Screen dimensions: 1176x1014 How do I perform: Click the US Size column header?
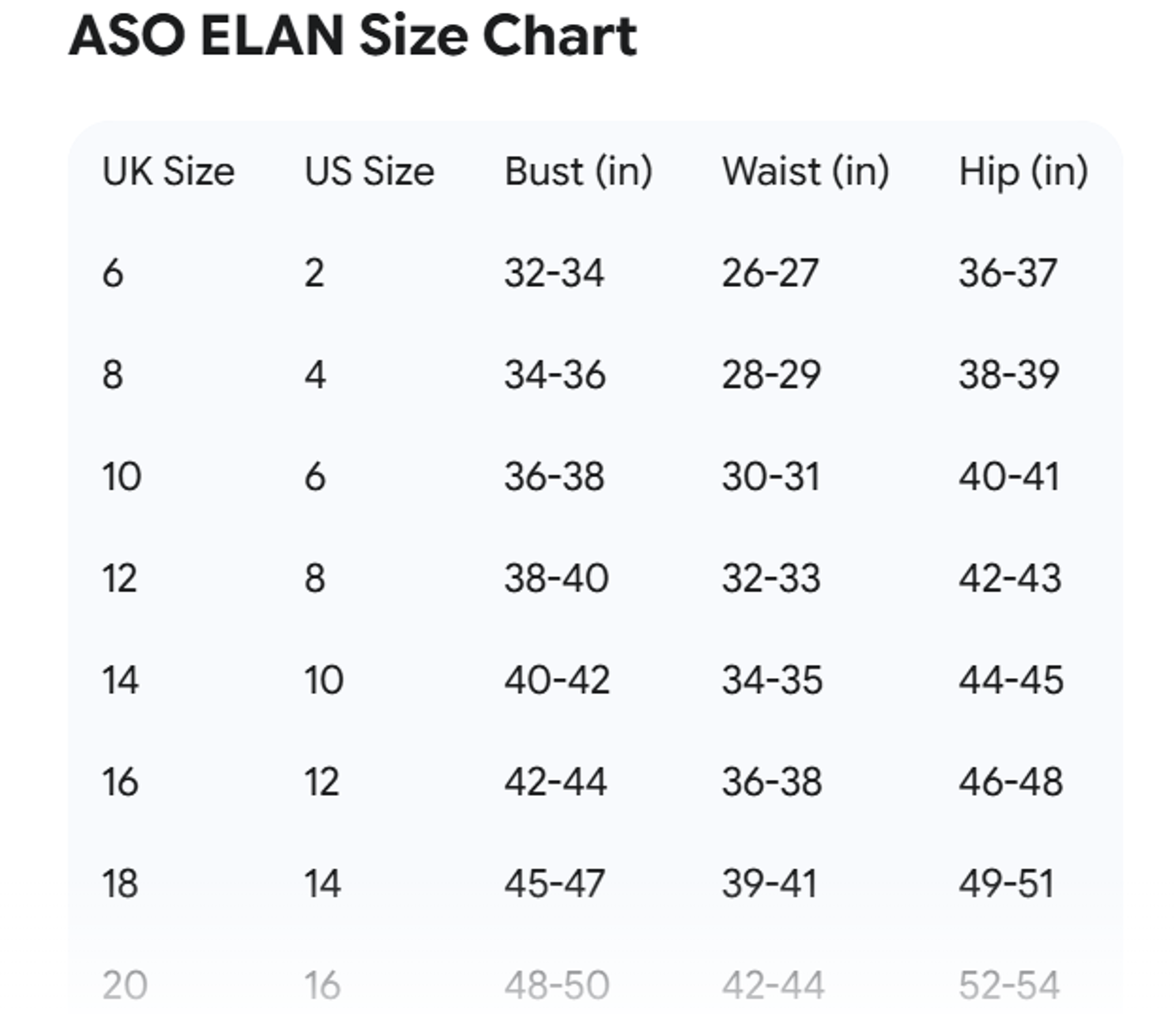(x=369, y=171)
